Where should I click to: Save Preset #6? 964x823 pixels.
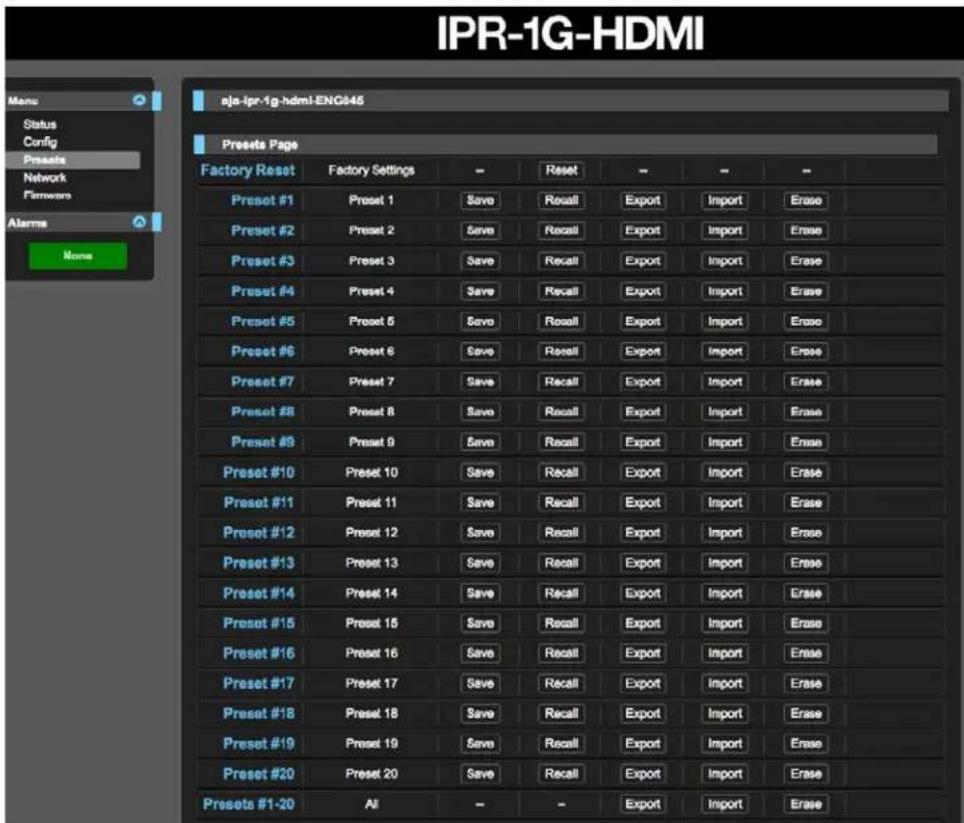point(480,351)
